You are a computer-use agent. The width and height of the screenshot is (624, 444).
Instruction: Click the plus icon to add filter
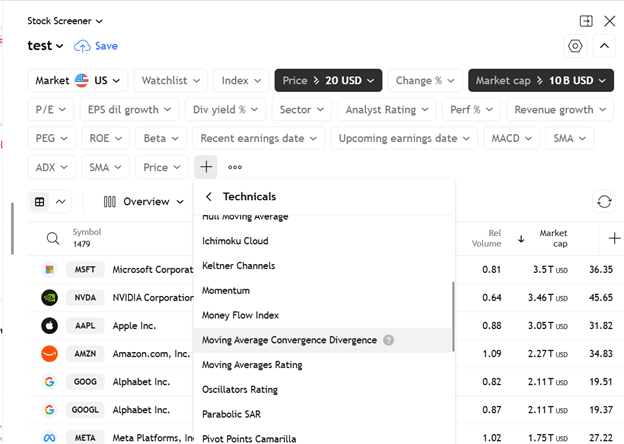click(205, 167)
